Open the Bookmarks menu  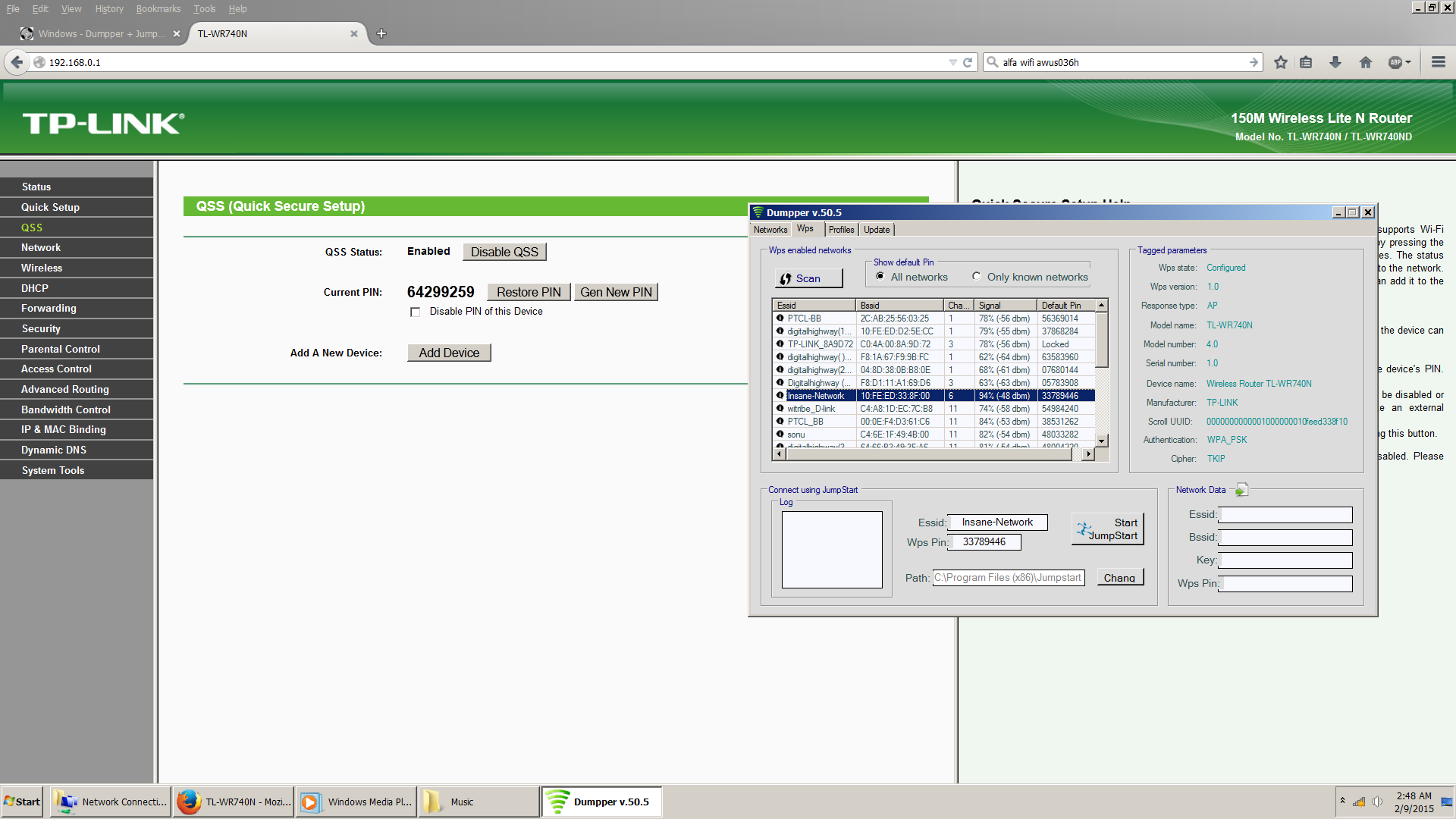[158, 9]
